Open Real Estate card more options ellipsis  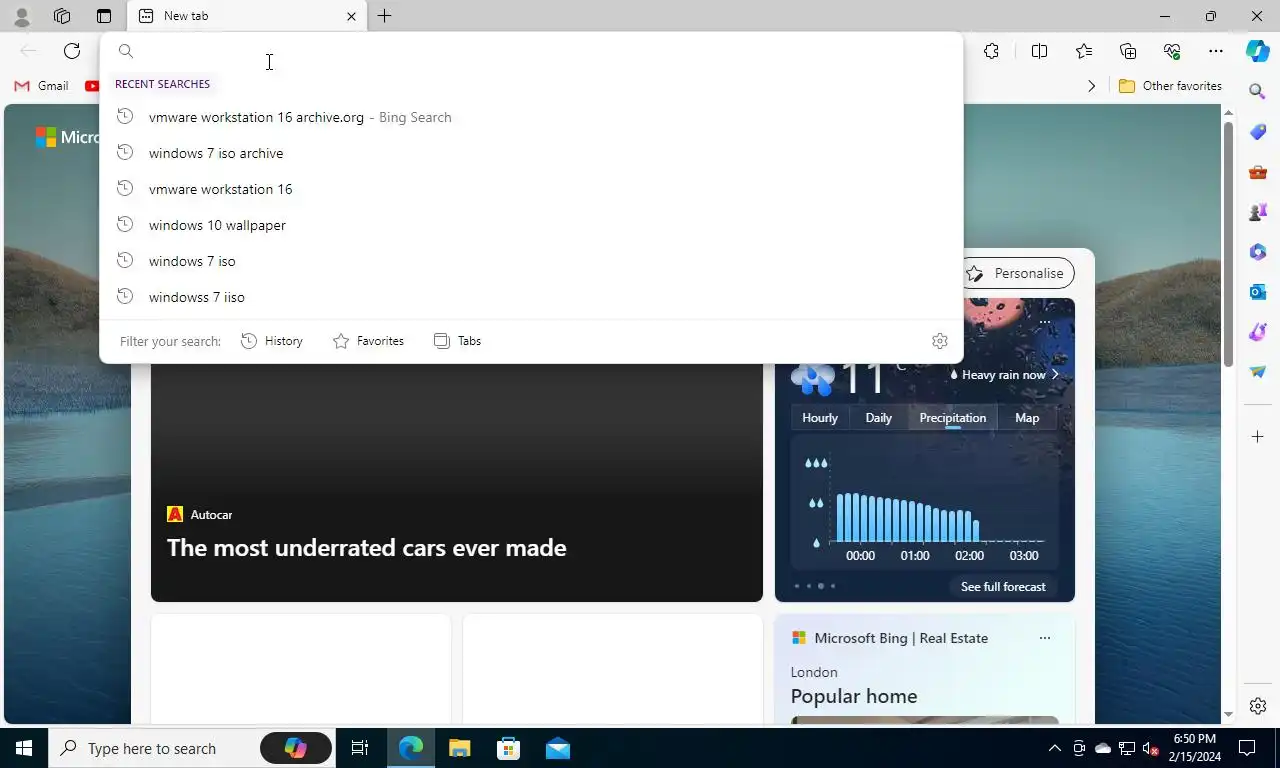point(1045,638)
